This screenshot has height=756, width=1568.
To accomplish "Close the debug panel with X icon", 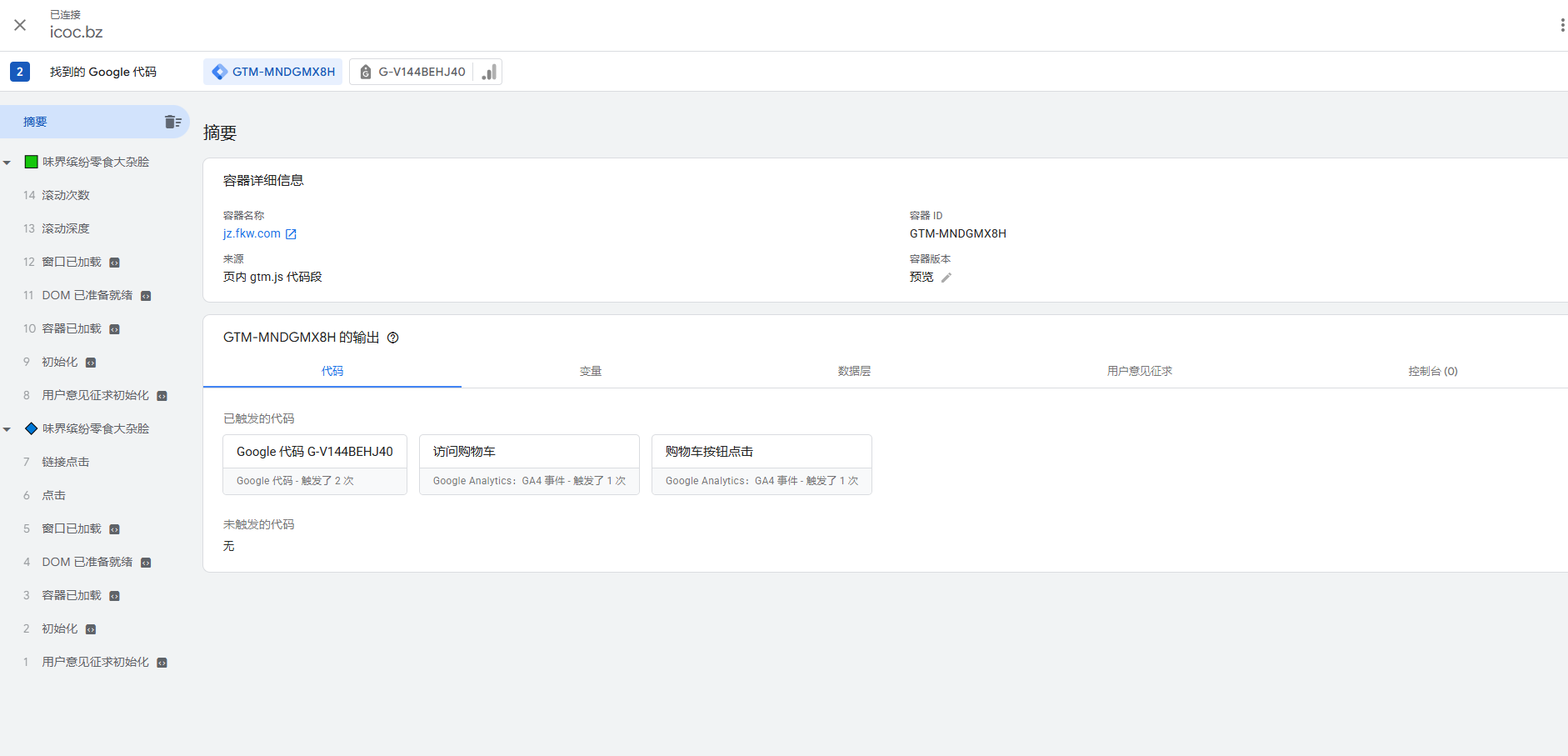I will click(20, 25).
